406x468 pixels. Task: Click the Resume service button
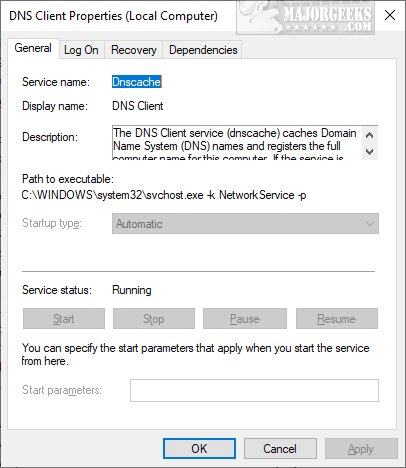pos(337,319)
